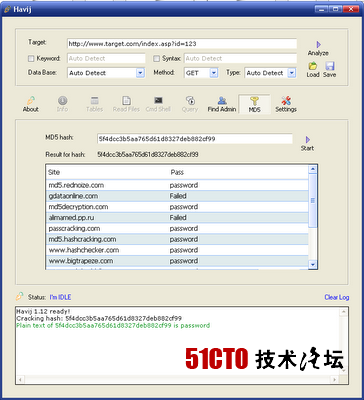Expand the Type Auto Detect dropdown
This screenshot has height=400, width=364.
coord(292,73)
